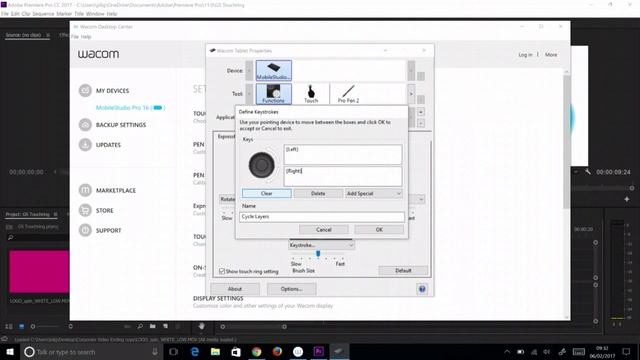This screenshot has width=640, height=360.
Task: Open the My Devices section
Action: tap(104, 90)
